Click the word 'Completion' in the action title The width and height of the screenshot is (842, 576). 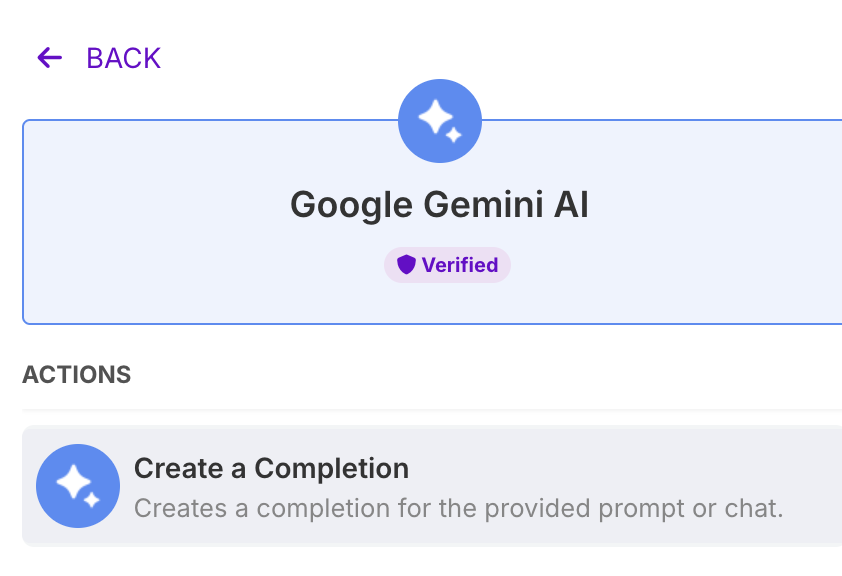click(x=331, y=468)
